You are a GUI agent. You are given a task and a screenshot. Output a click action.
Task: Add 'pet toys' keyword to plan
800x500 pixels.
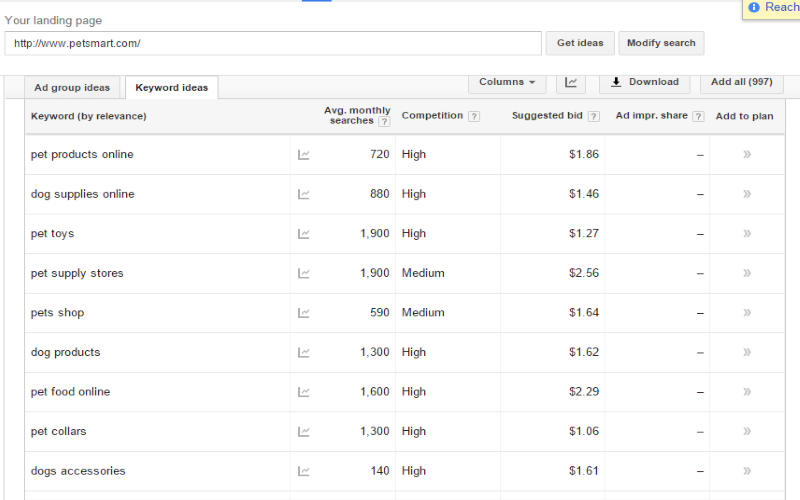tap(747, 233)
